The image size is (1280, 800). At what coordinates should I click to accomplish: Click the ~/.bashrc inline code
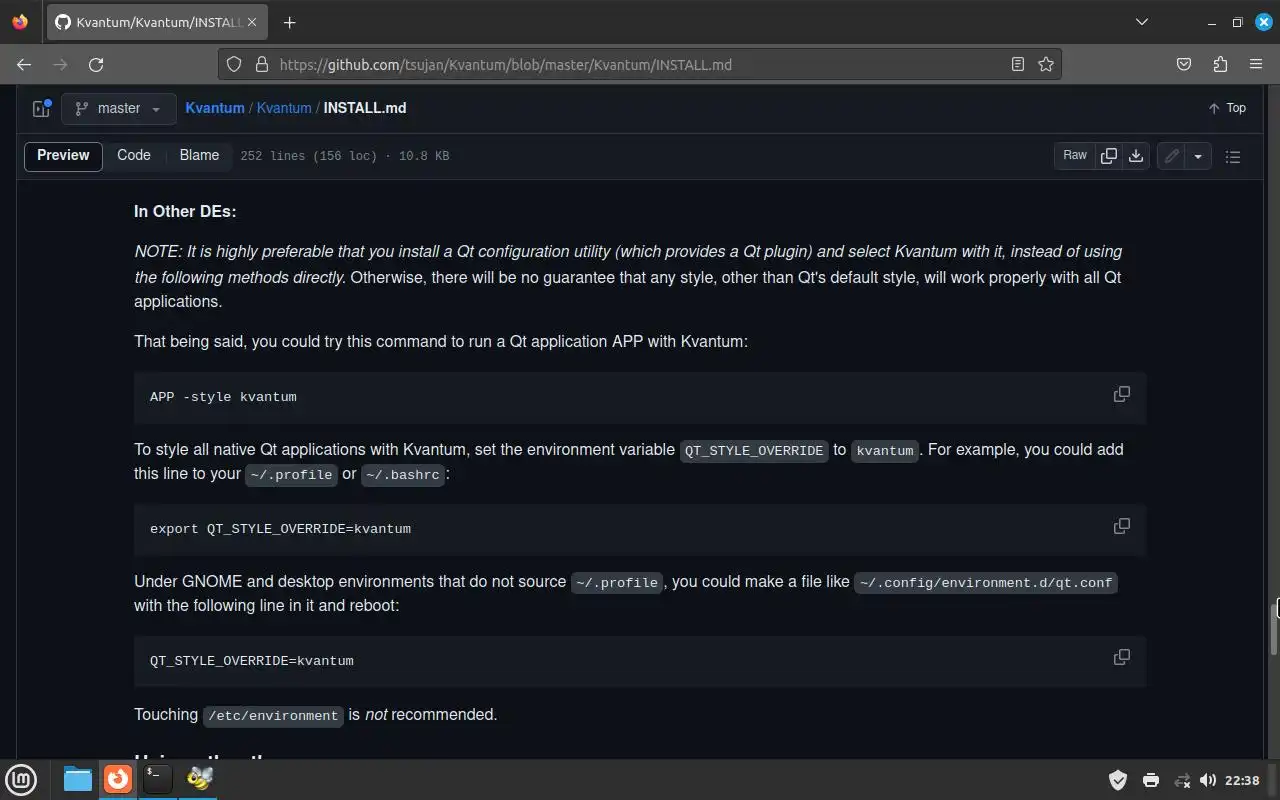coord(403,474)
